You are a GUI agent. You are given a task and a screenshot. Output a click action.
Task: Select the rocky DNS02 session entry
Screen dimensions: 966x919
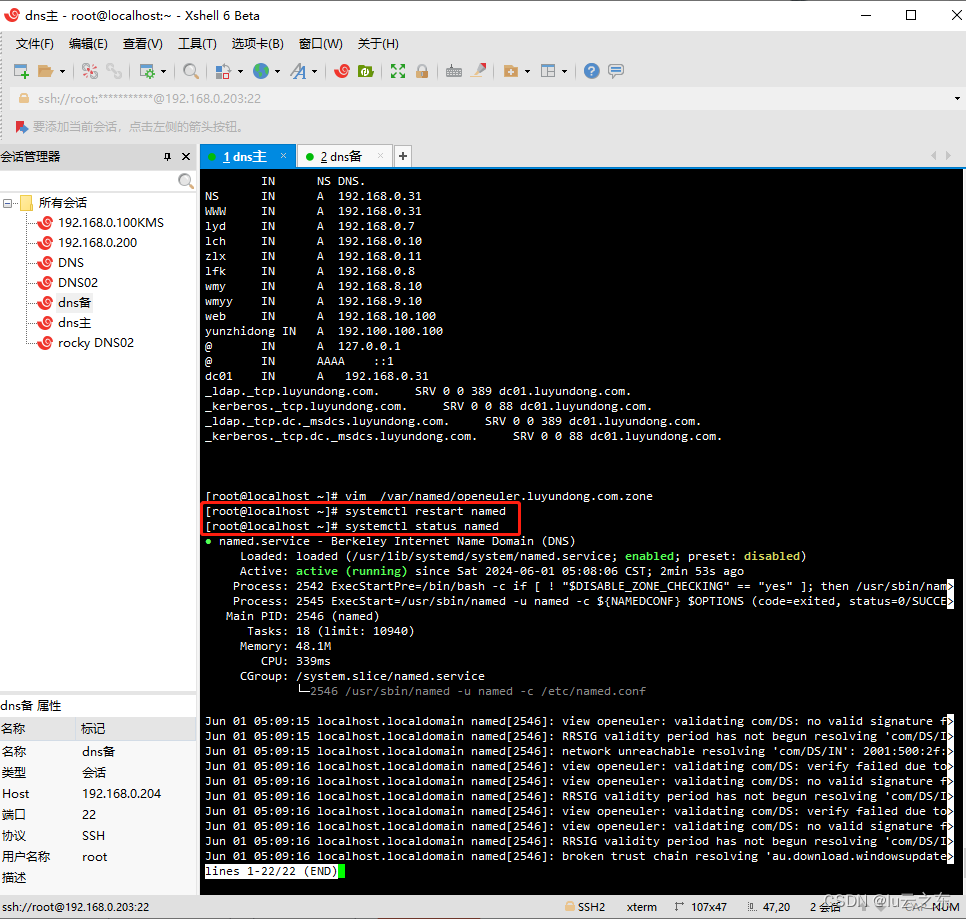(x=97, y=342)
